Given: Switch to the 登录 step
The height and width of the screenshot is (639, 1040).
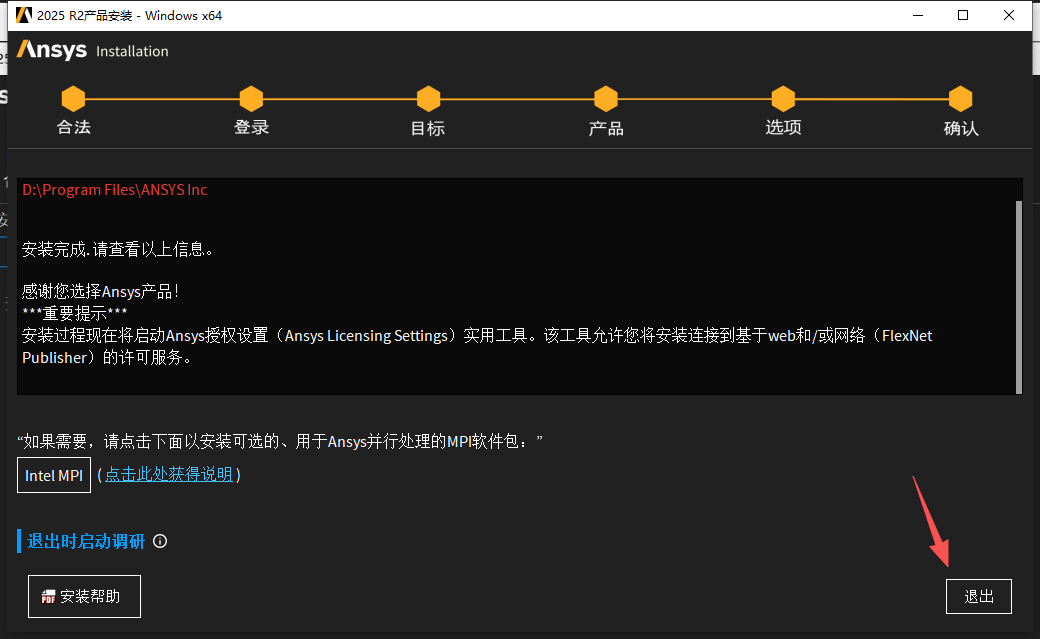Looking at the screenshot, I should coord(250,99).
